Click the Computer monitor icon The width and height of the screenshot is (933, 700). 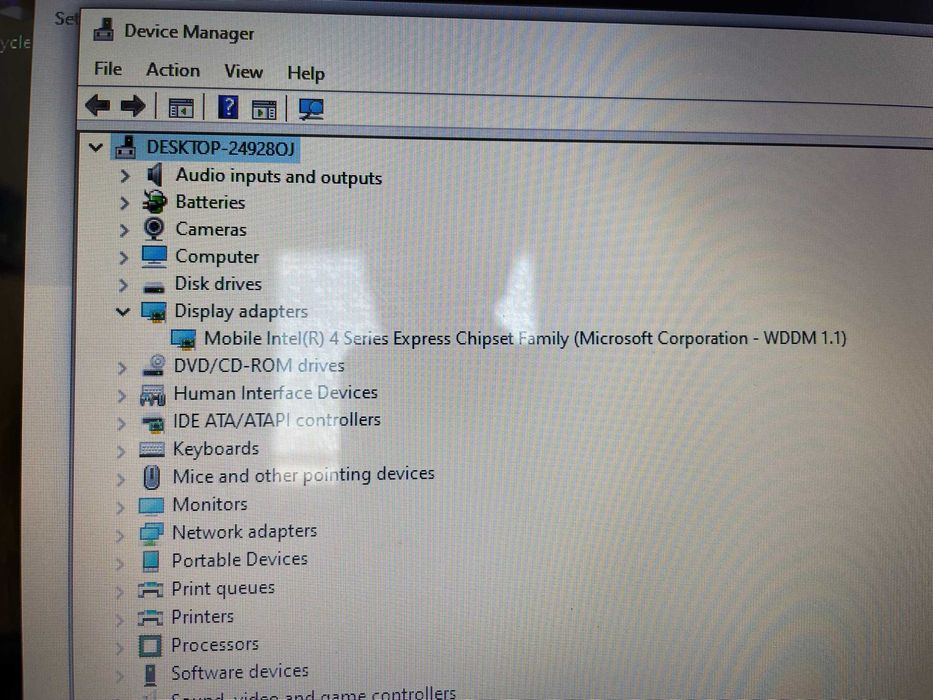pos(154,256)
